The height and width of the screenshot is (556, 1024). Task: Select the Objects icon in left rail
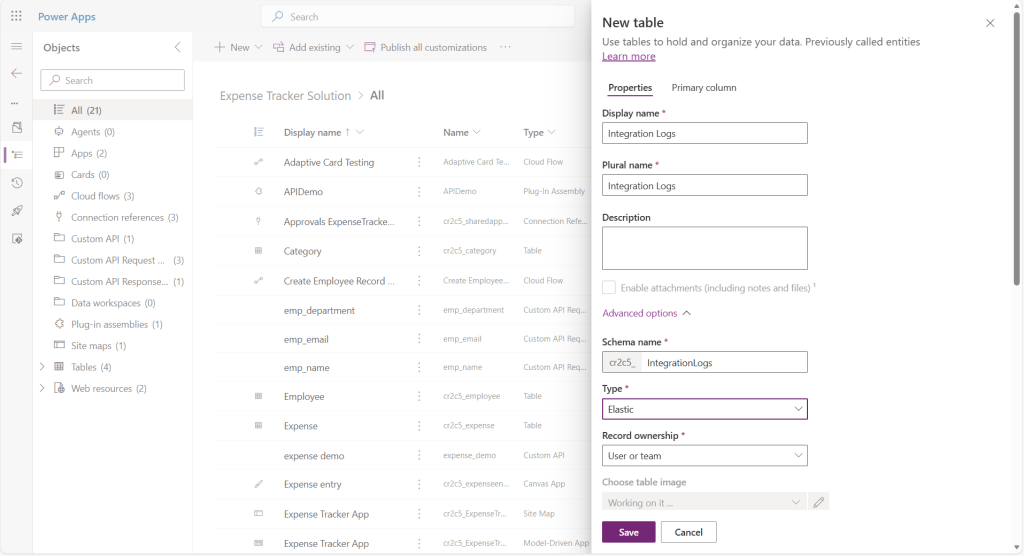pyautogui.click(x=17, y=155)
